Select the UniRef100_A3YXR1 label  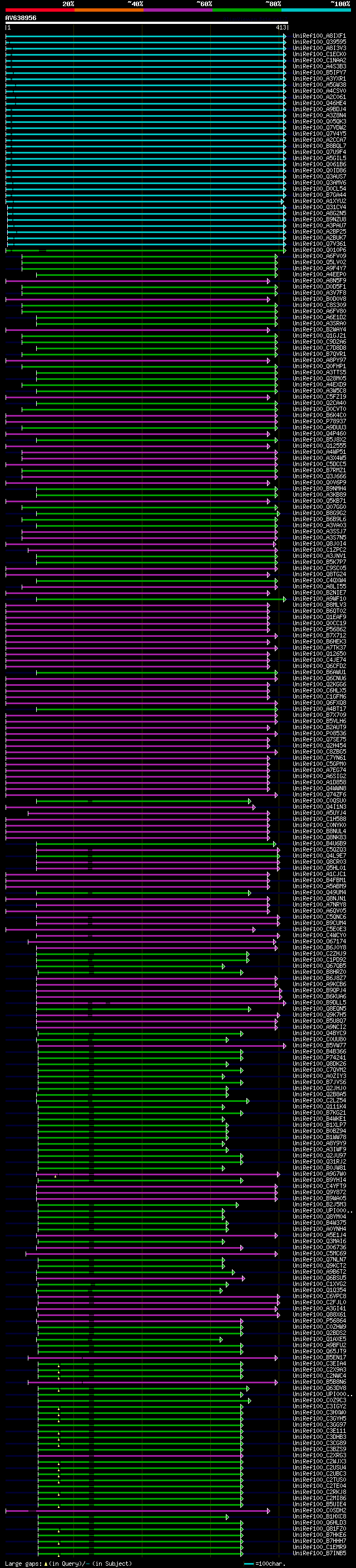tap(319, 78)
